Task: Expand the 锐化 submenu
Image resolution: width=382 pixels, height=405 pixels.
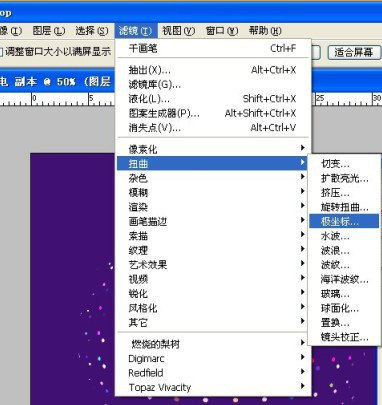Action: click(213, 293)
